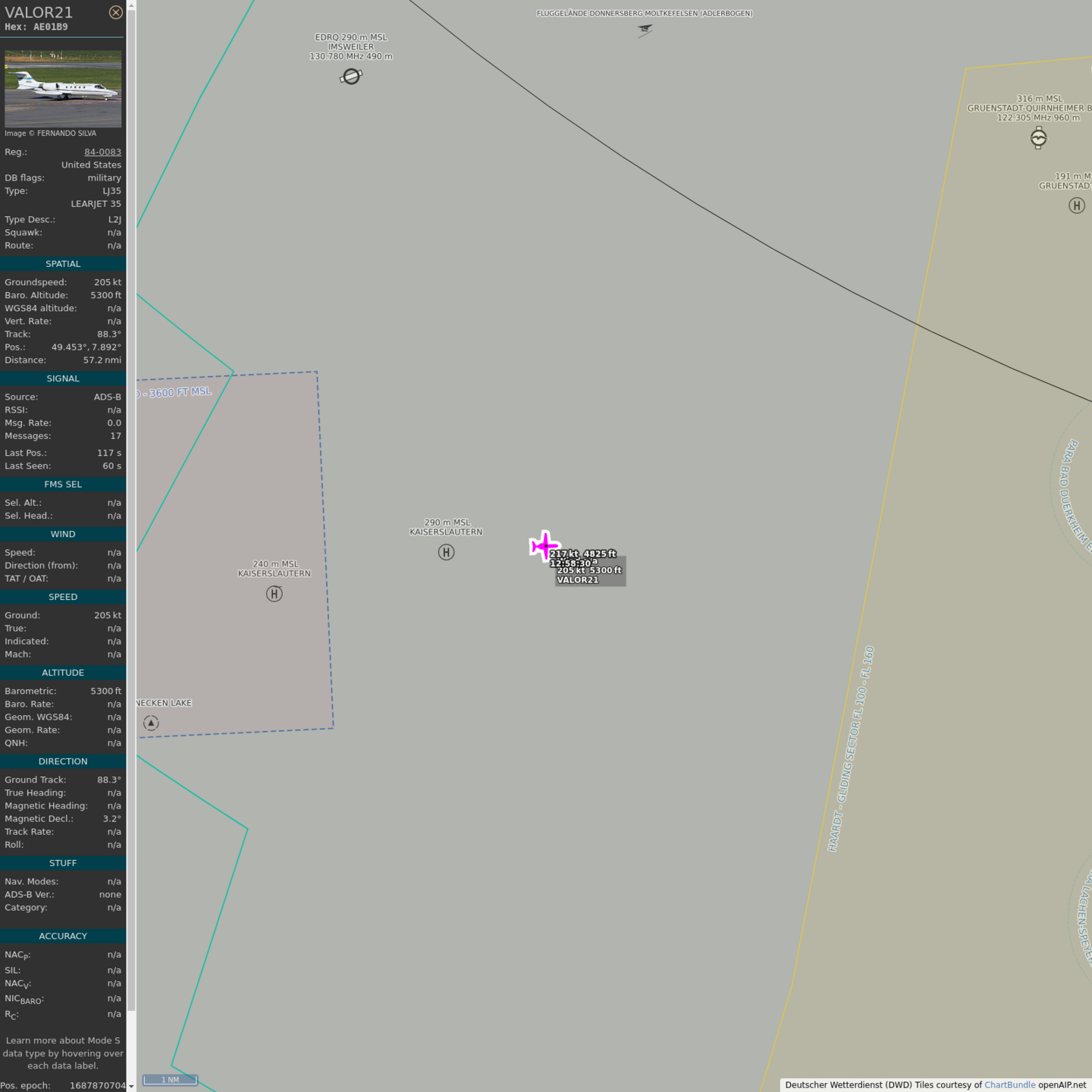Close the VALOR21 aircraft info panel
The image size is (1092, 1092).
[x=115, y=12]
